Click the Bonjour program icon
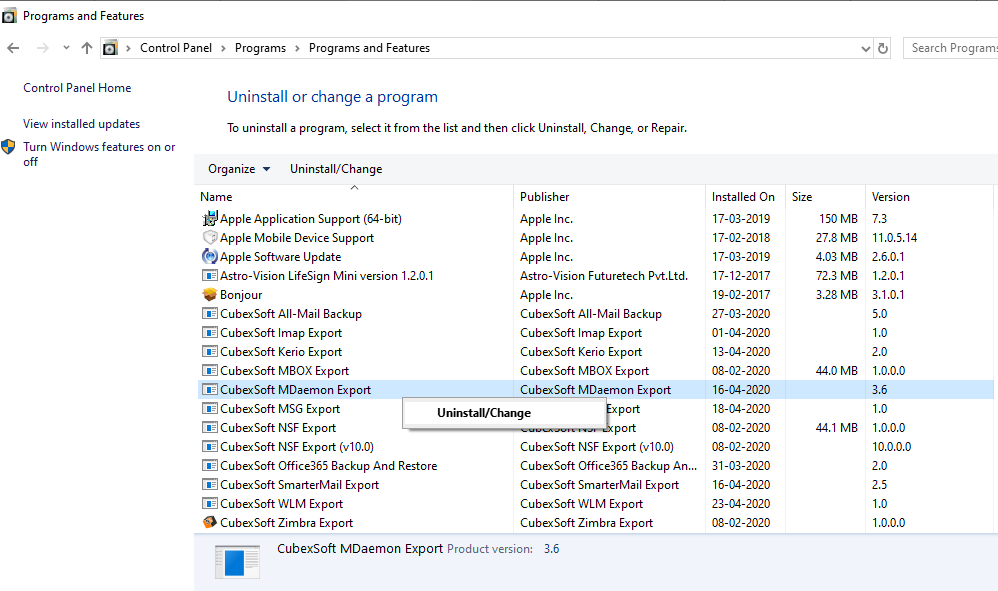The image size is (998, 591). (210, 295)
